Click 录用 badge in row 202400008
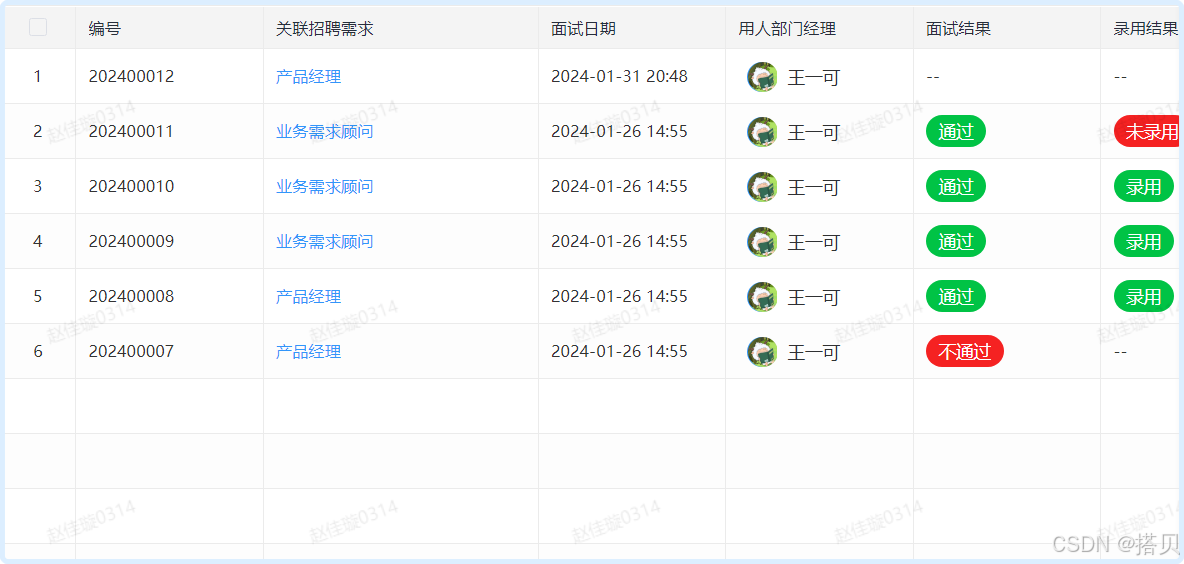Image resolution: width=1184 pixels, height=564 pixels. 1144,297
